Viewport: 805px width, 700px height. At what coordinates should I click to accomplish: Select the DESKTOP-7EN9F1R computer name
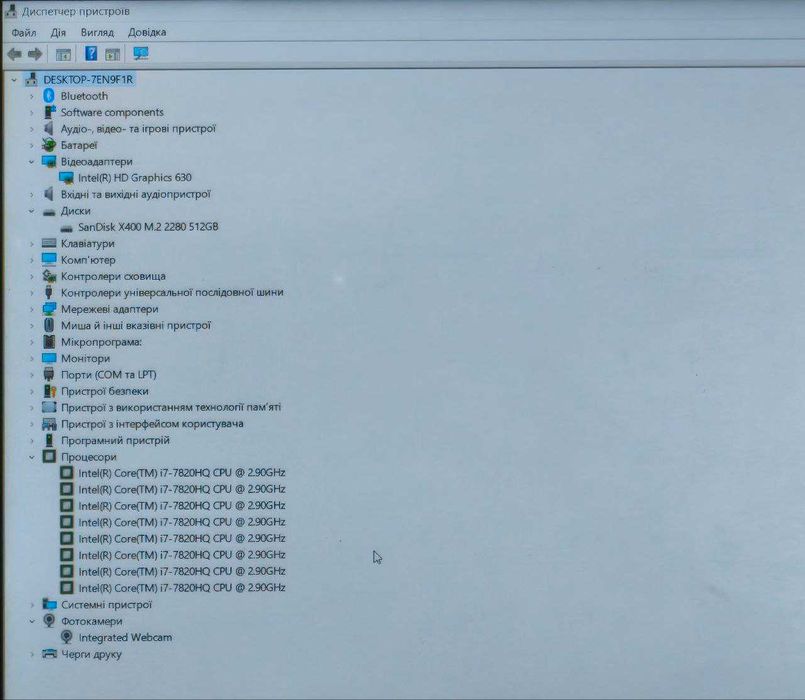point(88,80)
